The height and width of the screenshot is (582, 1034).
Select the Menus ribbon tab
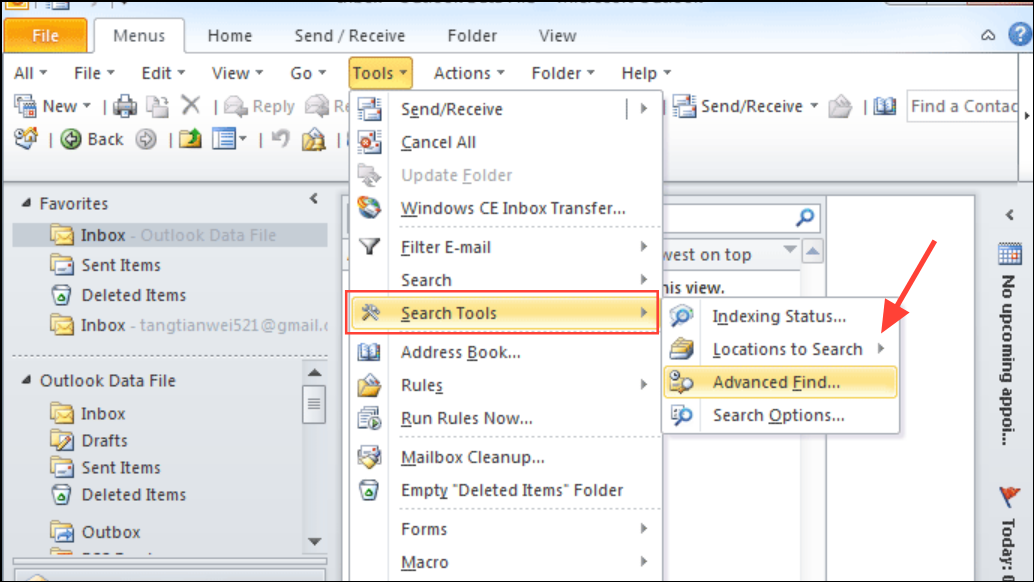click(x=139, y=36)
